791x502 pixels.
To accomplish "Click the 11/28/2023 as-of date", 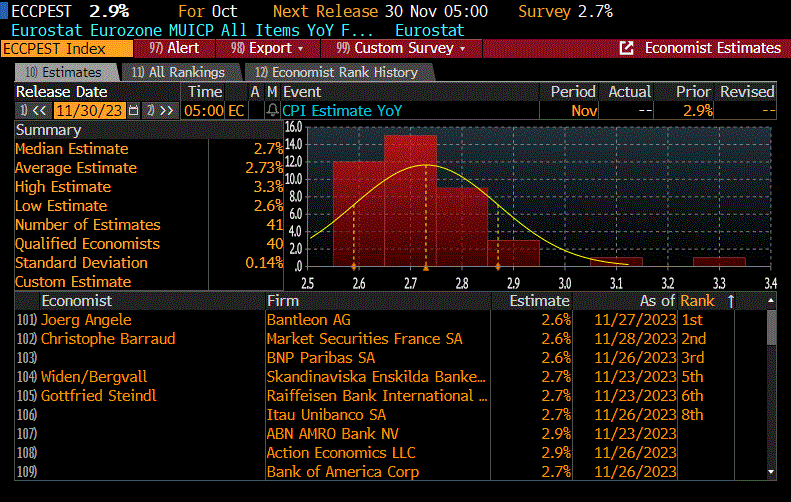I will pos(635,339).
